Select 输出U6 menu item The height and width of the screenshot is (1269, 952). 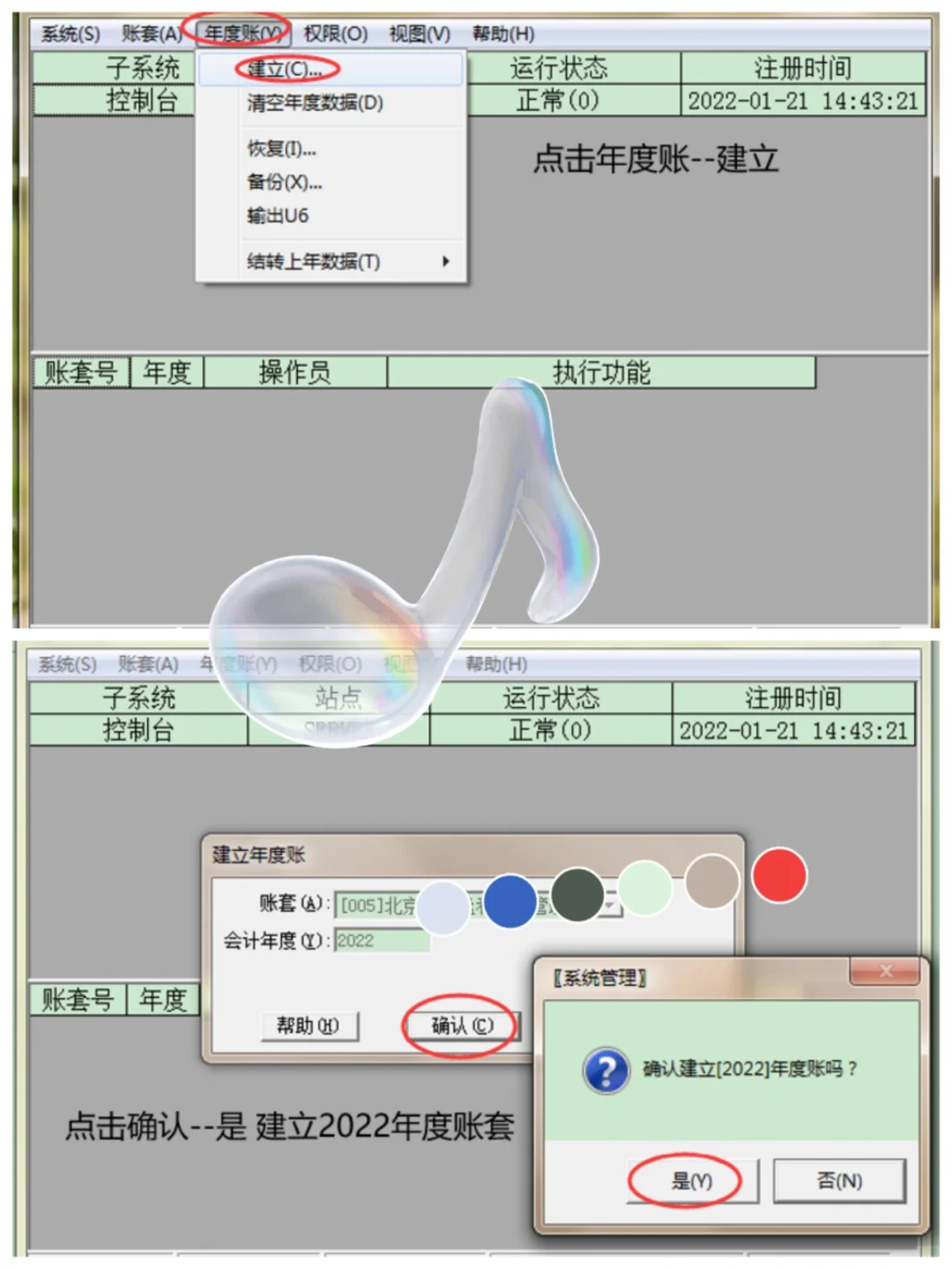point(276,216)
